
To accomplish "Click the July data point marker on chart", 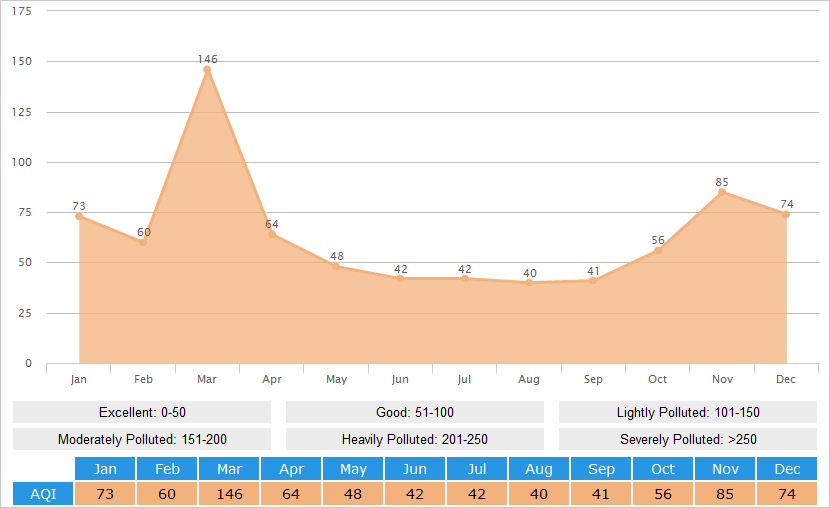I will (465, 278).
